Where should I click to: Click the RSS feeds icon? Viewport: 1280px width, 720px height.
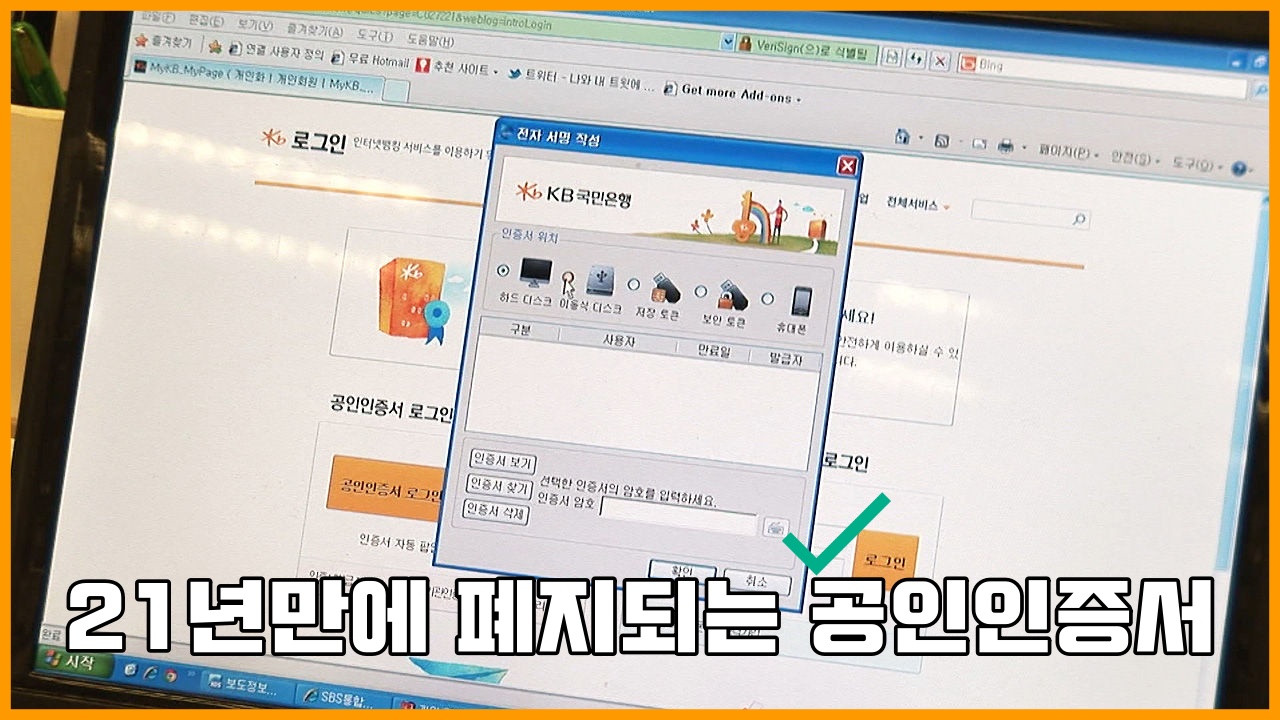click(940, 140)
